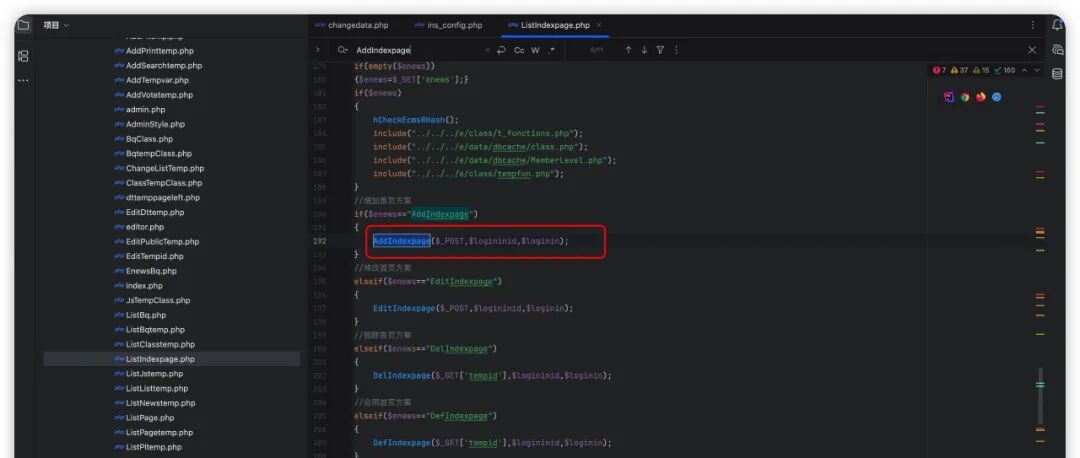The height and width of the screenshot is (458, 1080).
Task: Select admin.php in project tree
Action: pos(140,110)
